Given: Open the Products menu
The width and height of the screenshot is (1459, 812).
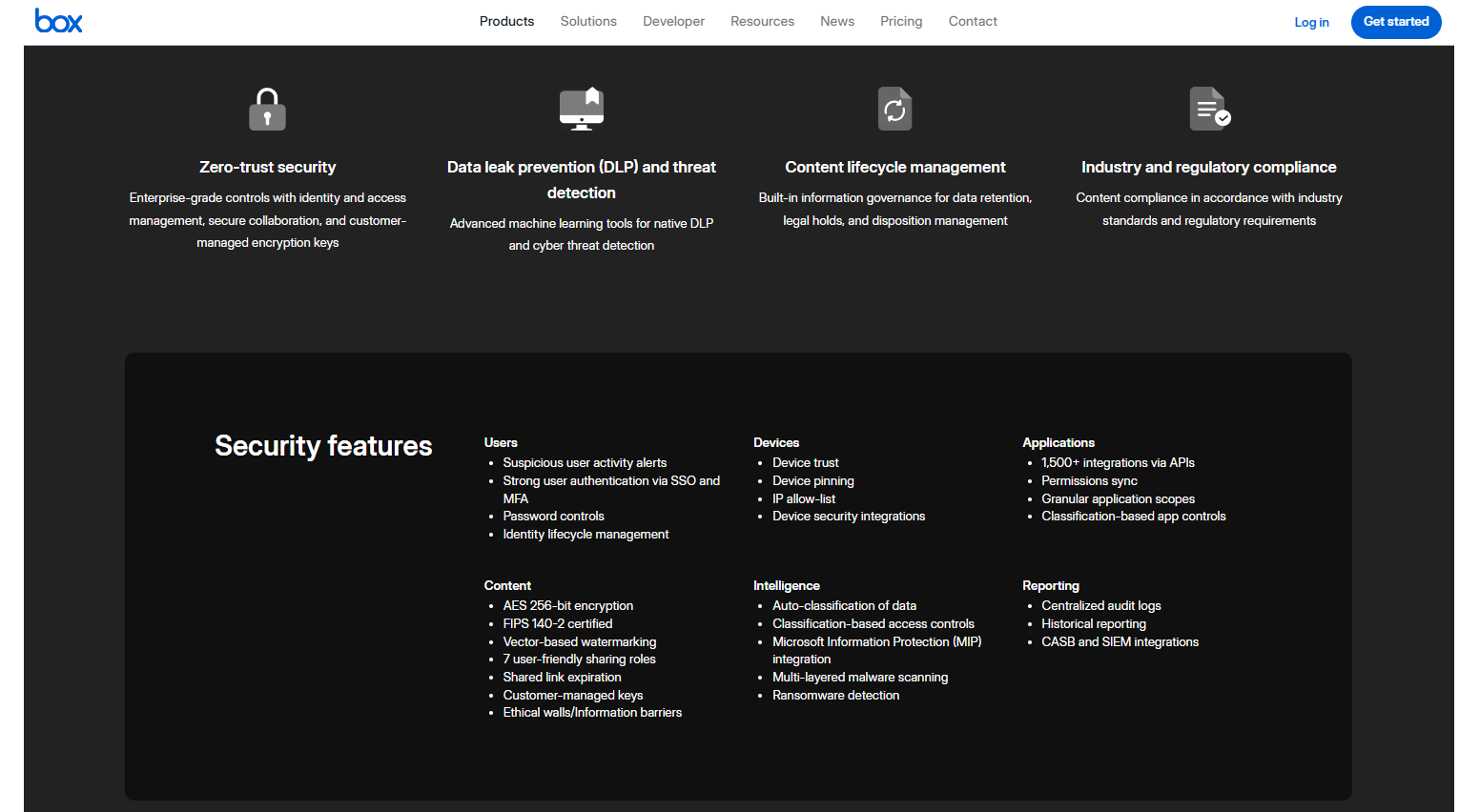Looking at the screenshot, I should pos(506,21).
